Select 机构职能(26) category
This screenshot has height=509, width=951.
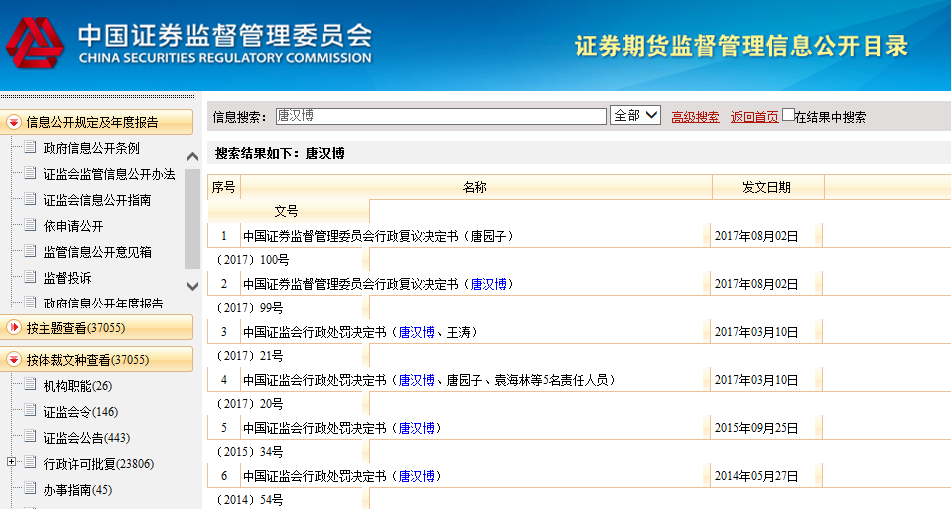pos(78,386)
